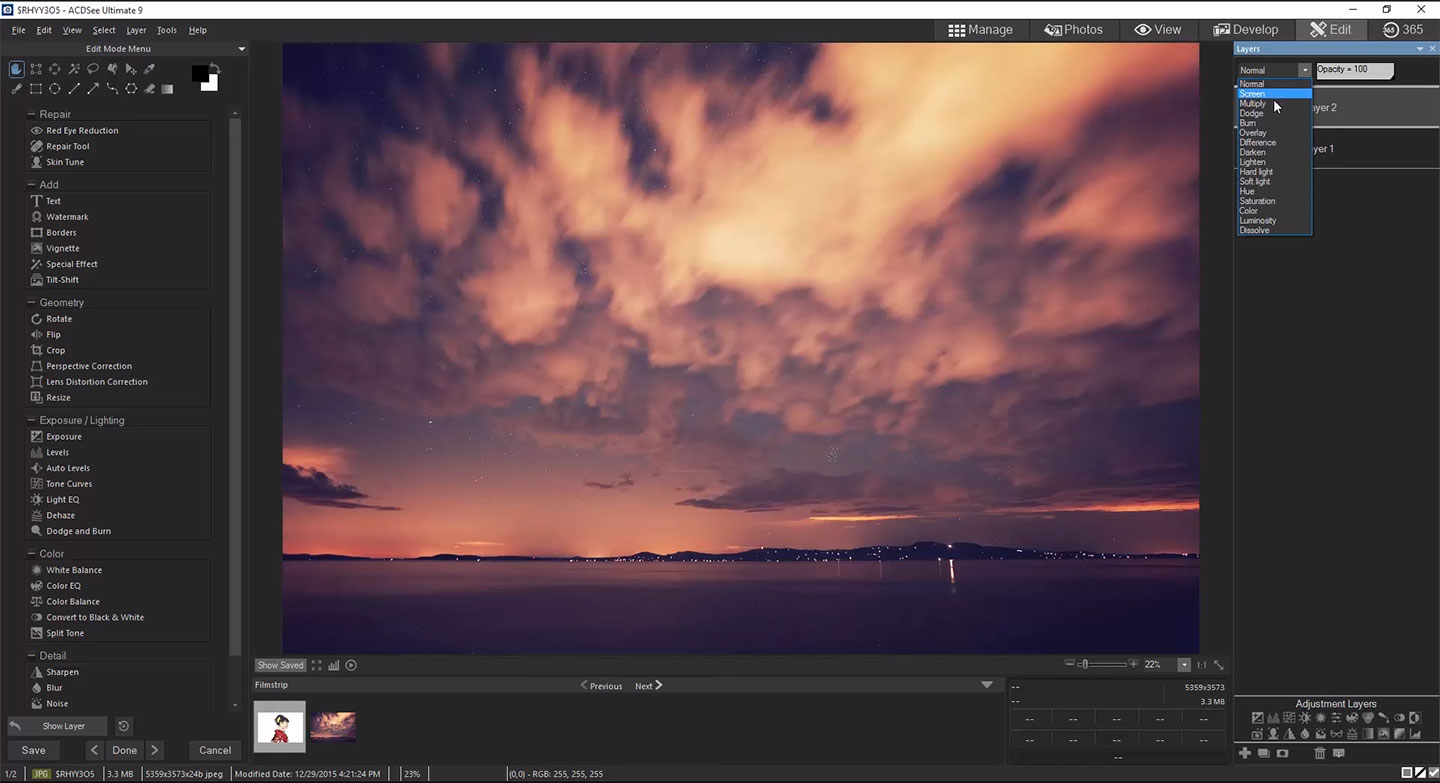Viewport: 1440px width, 783px height.
Task: Add a Curves adjustment layer
Action: (x=1289, y=717)
